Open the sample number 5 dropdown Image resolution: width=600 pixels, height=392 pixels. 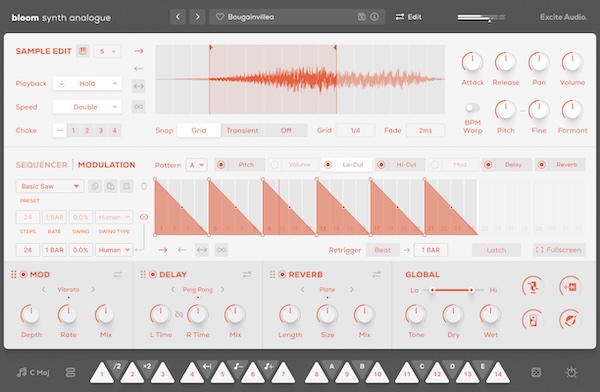pyautogui.click(x=107, y=51)
